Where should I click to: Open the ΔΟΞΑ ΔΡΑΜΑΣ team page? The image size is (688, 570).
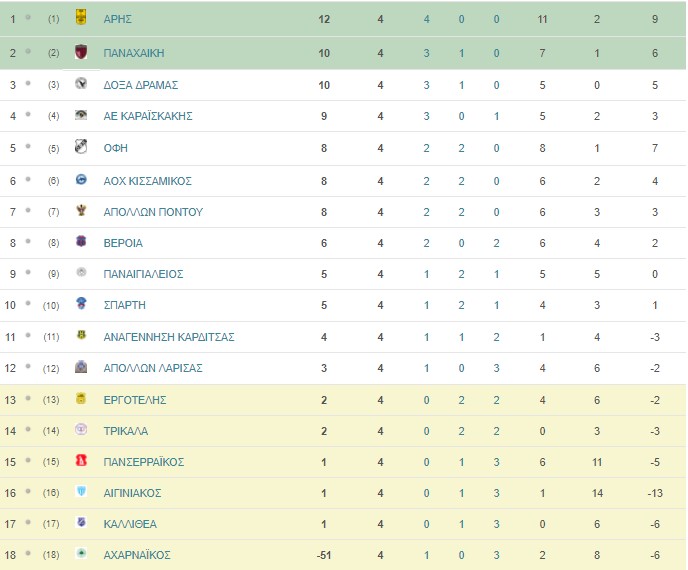coord(141,85)
